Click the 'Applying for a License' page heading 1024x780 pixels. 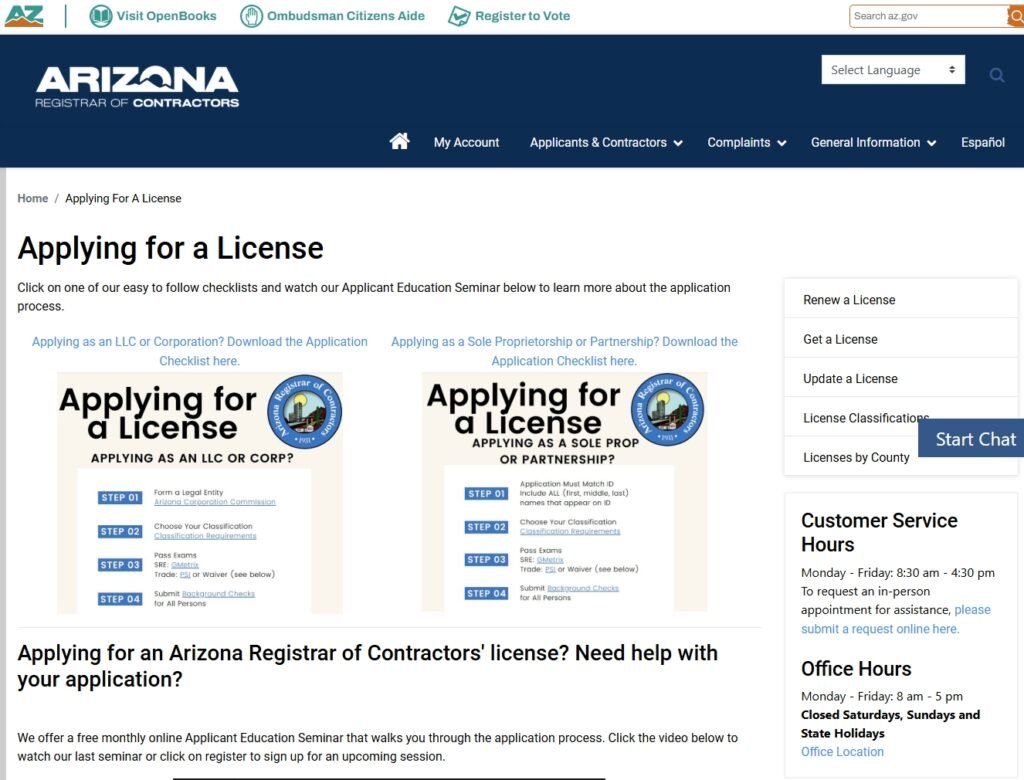[170, 248]
